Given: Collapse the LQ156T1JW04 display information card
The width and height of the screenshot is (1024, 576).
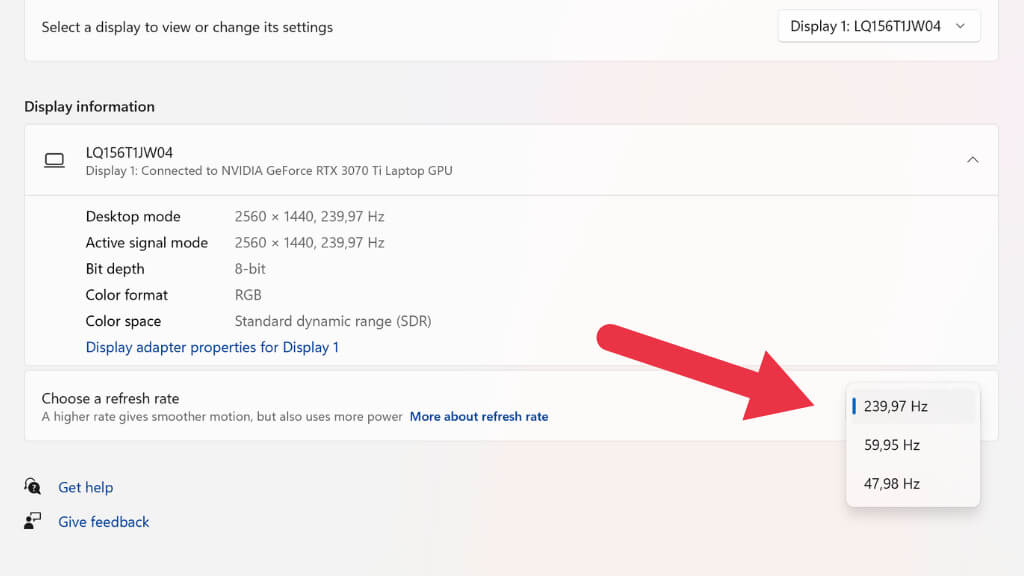Looking at the screenshot, I should [x=972, y=160].
